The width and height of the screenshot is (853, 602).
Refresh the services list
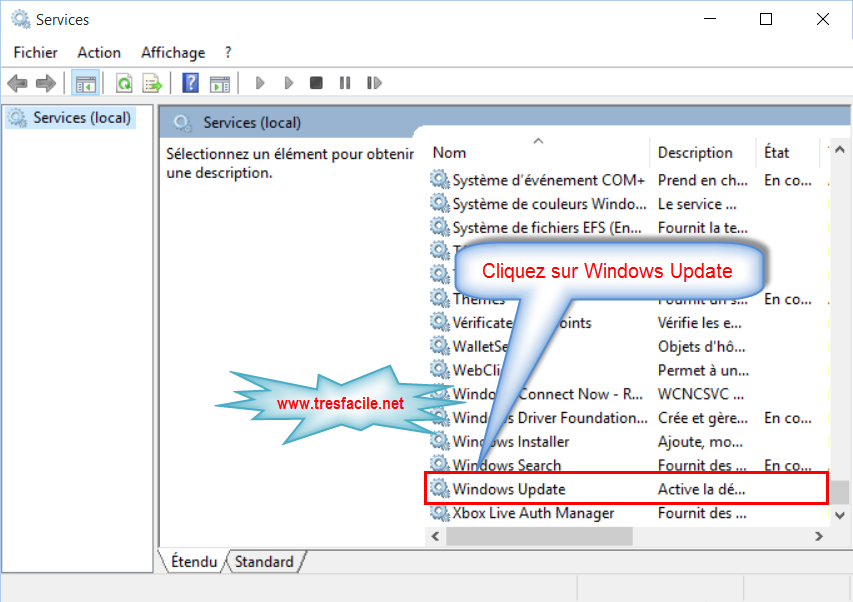click(124, 83)
